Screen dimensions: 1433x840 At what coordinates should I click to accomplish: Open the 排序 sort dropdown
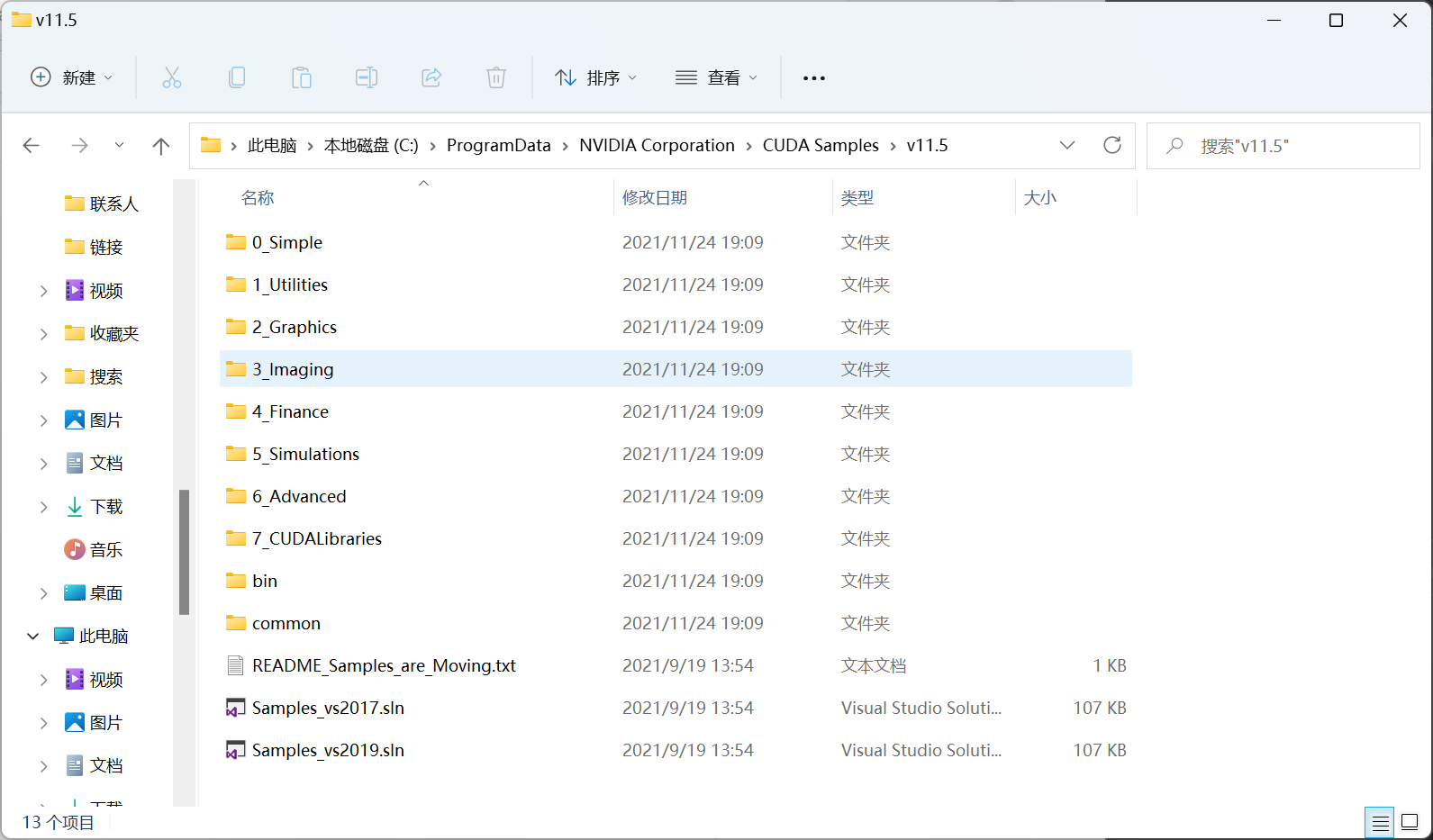[x=596, y=78]
